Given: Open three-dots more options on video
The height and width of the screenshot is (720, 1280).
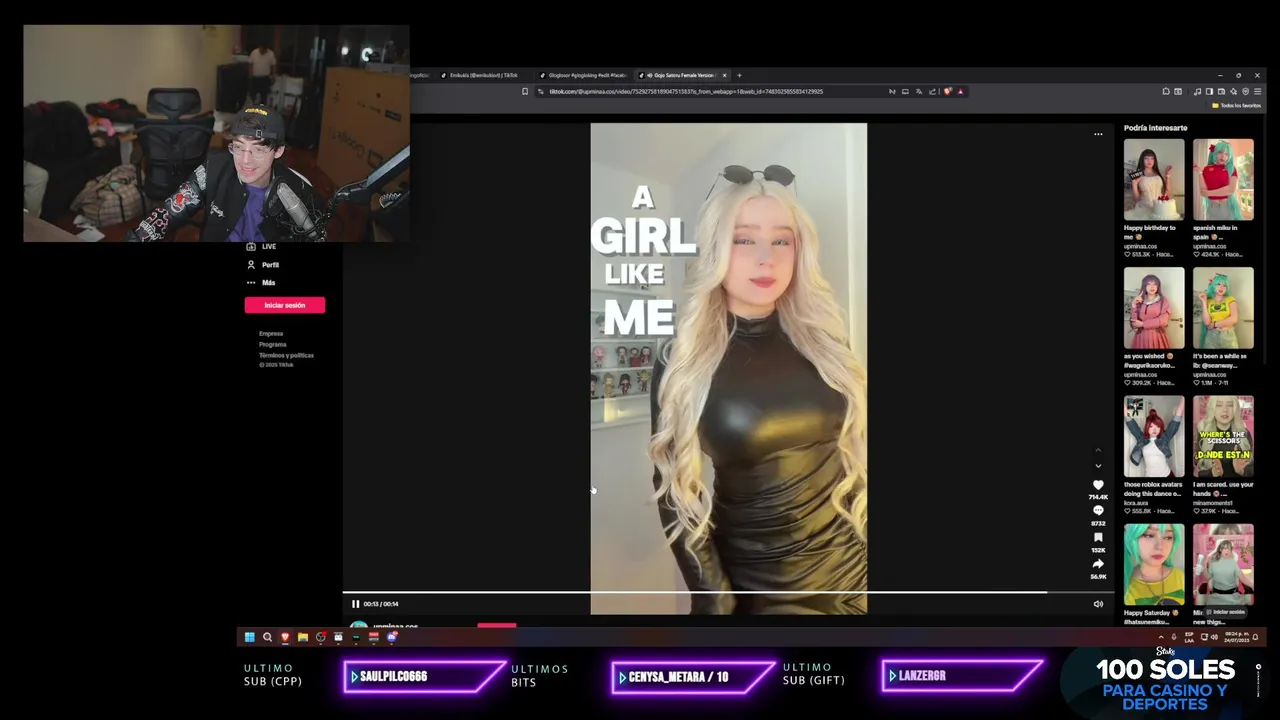Looking at the screenshot, I should (1098, 134).
